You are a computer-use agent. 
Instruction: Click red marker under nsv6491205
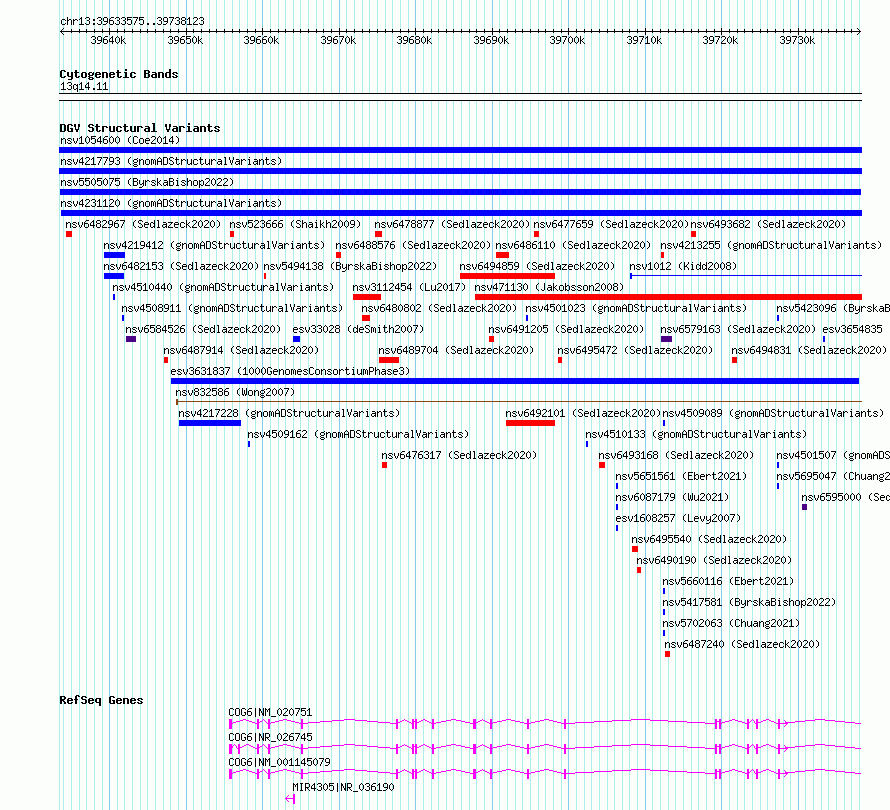[491, 339]
